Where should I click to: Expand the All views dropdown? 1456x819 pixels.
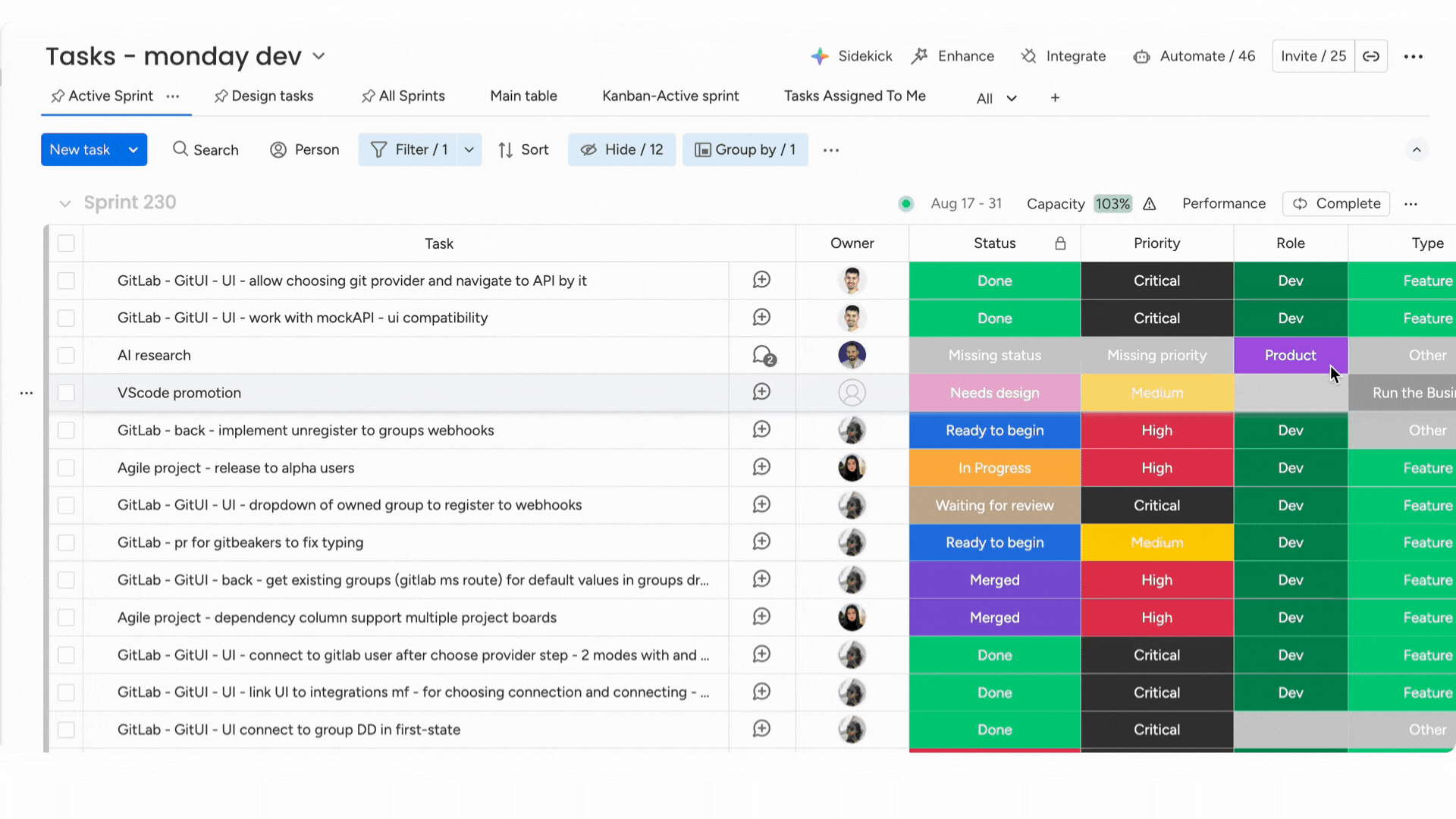[x=996, y=99]
